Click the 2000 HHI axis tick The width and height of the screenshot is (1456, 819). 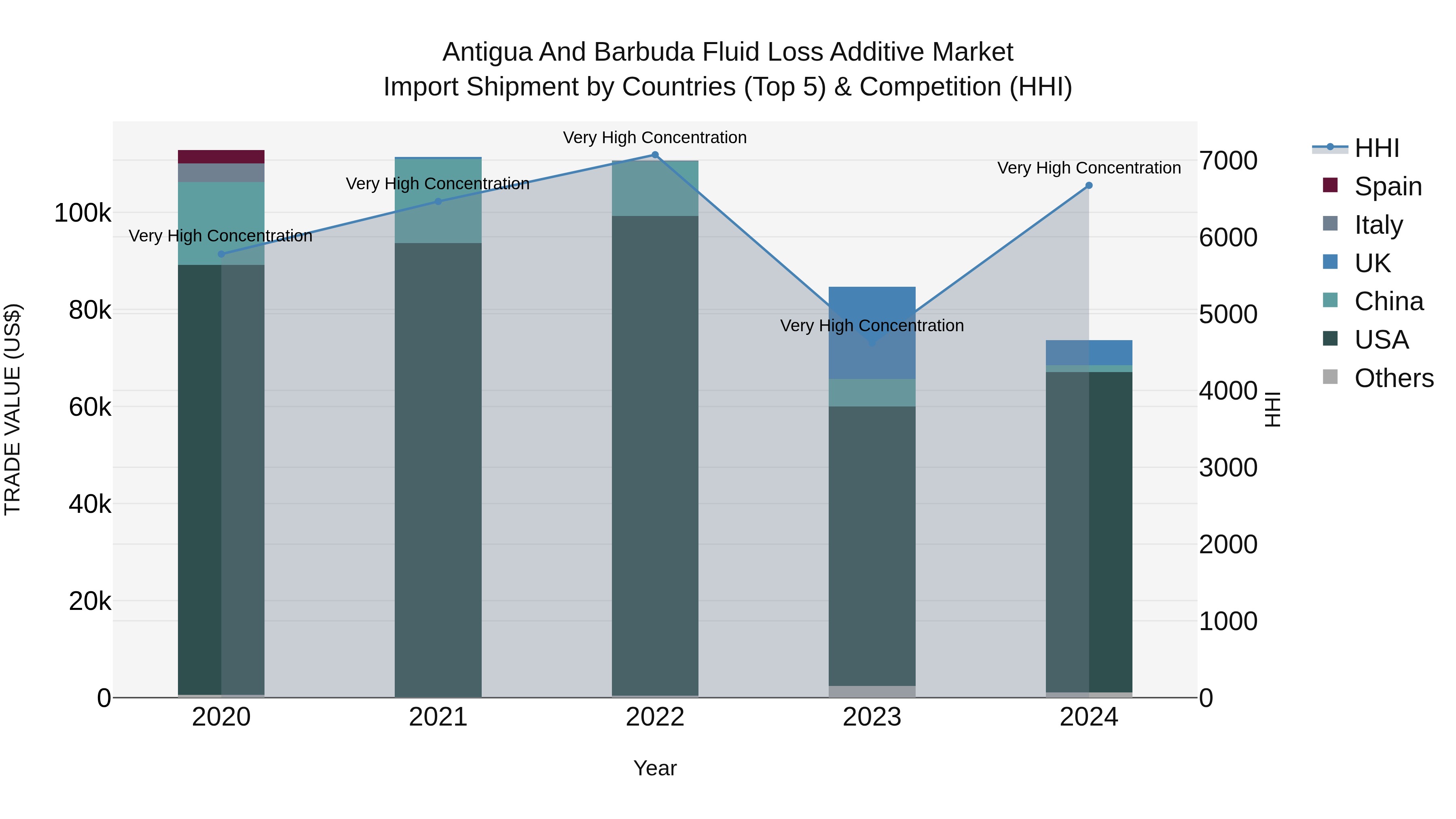pyautogui.click(x=1228, y=545)
